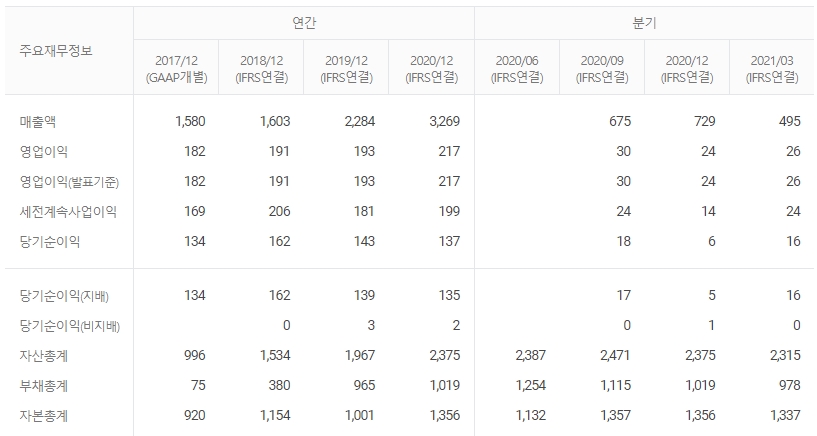The width and height of the screenshot is (817, 436).
Task: Click 당기순이익 row value 6 for quarterly 2020/12
Action: pos(712,241)
